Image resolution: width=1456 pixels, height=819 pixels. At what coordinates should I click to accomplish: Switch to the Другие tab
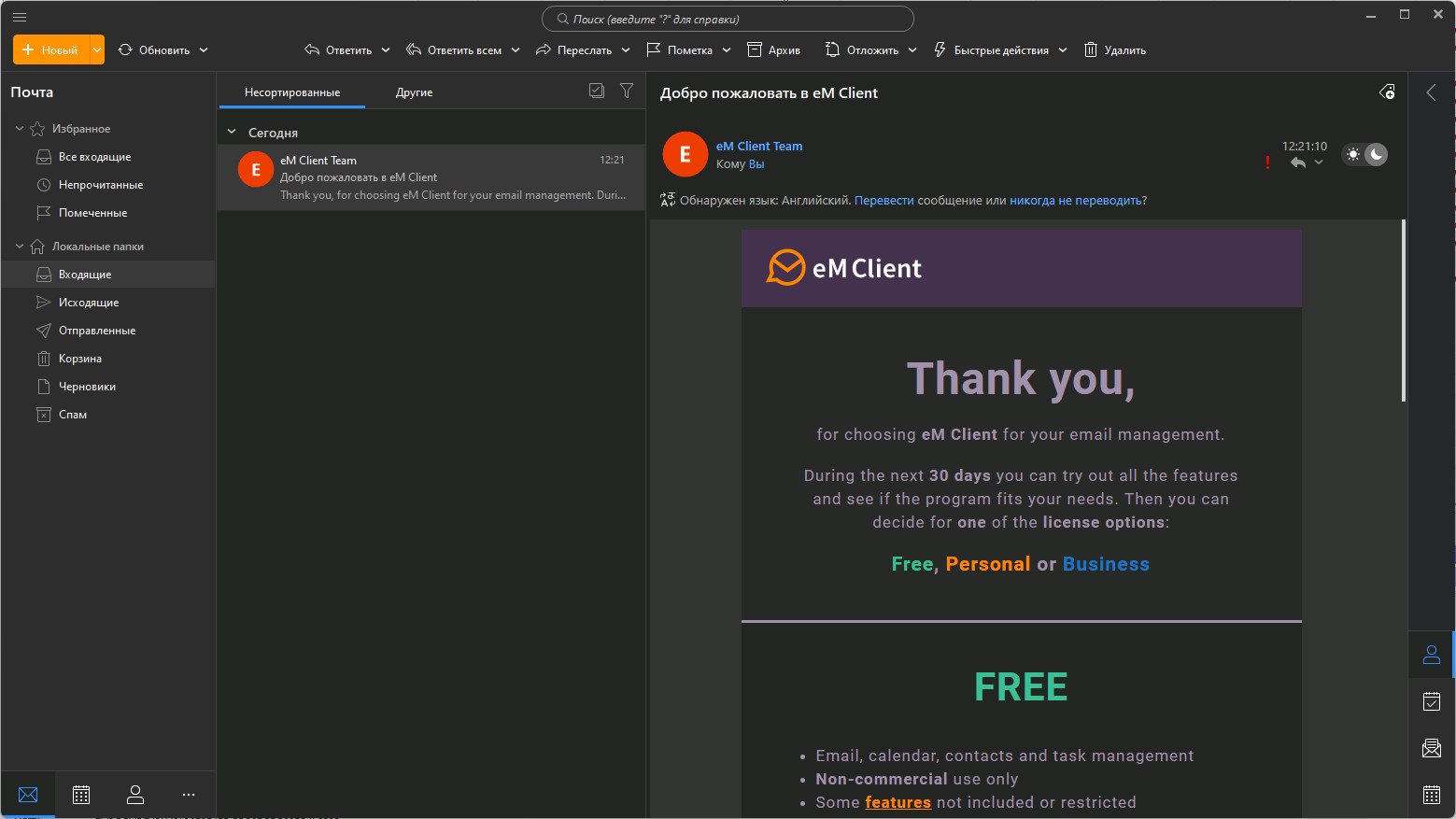[x=414, y=92]
